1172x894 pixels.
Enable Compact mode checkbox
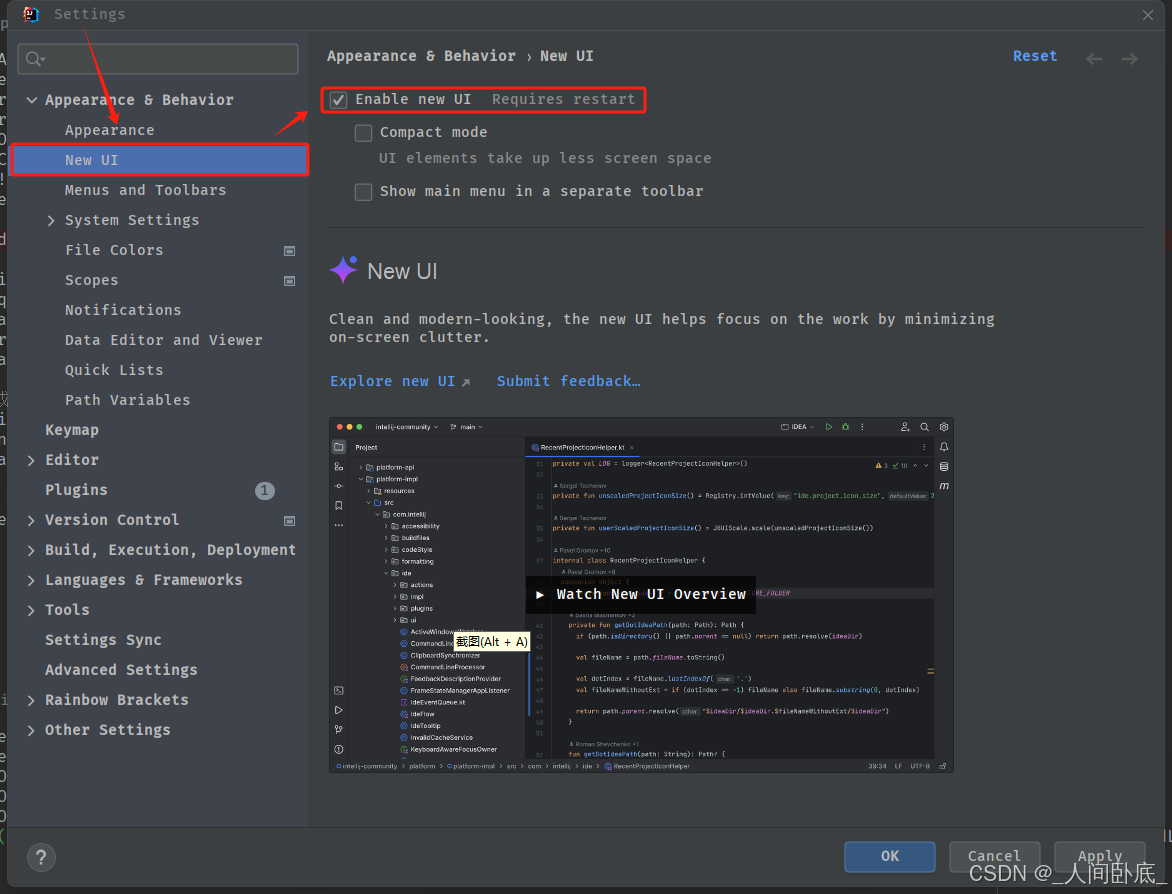click(363, 133)
